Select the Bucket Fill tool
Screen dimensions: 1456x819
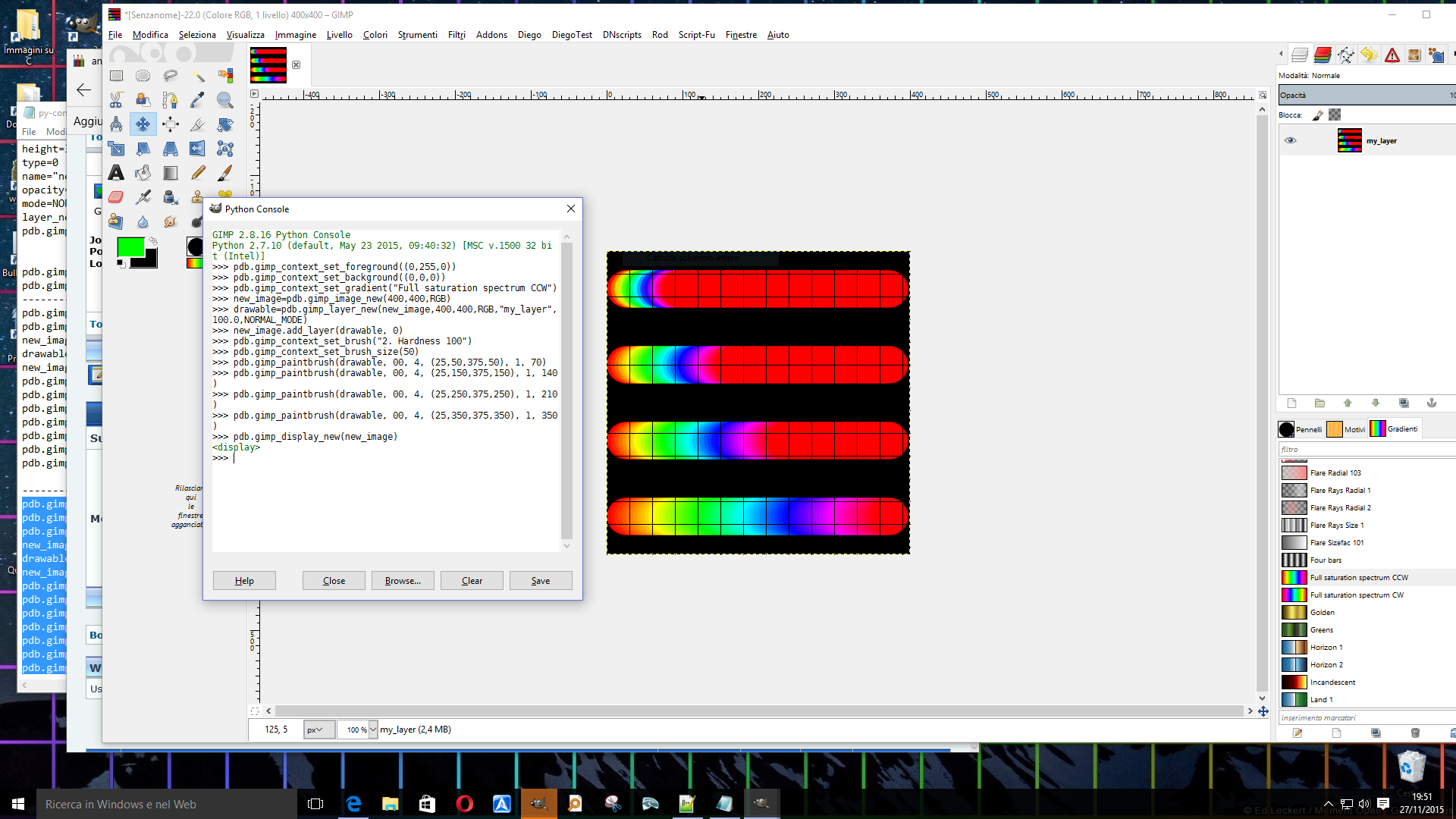[143, 173]
